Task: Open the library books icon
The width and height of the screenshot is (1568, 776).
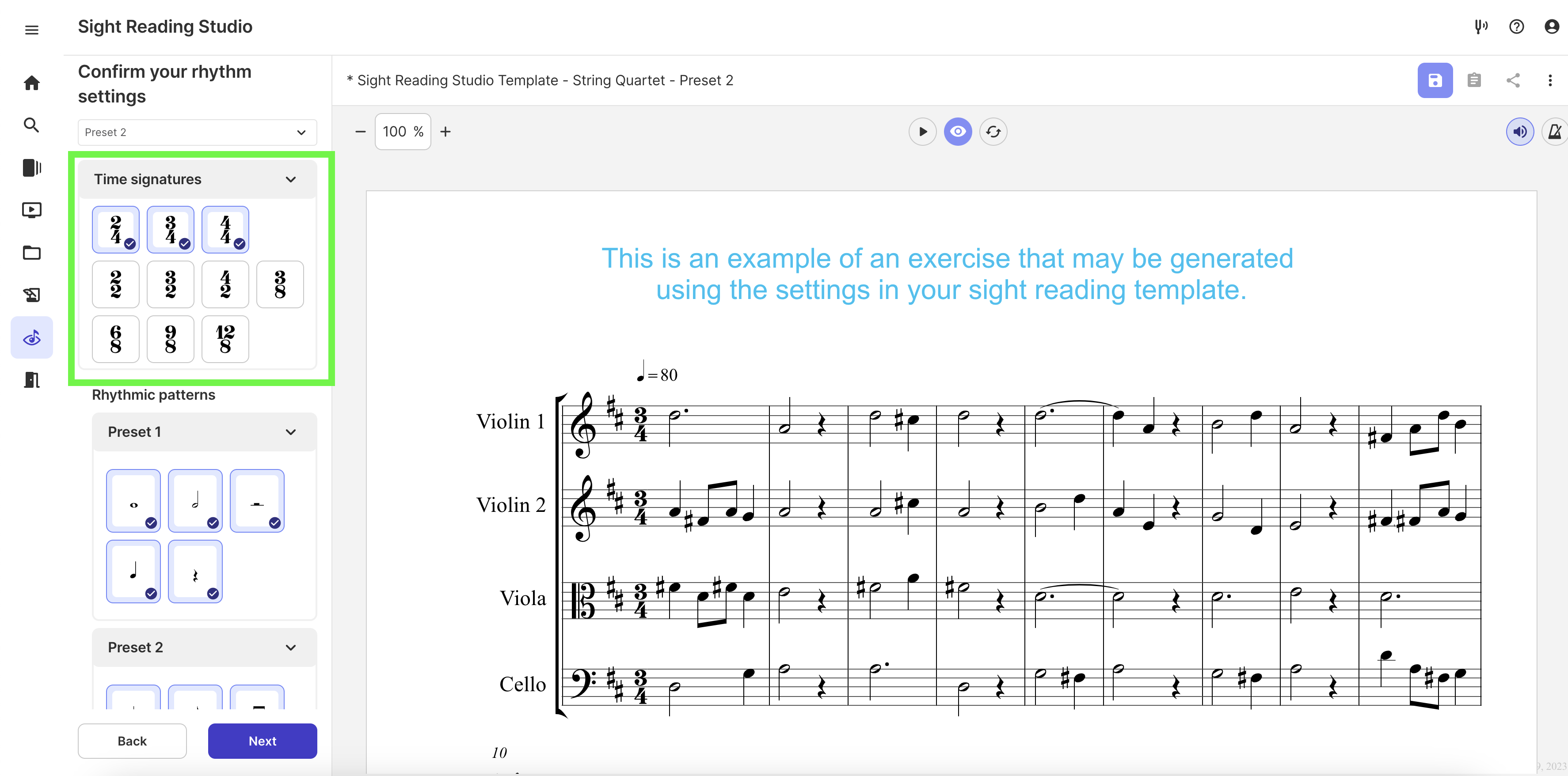Action: coord(32,167)
